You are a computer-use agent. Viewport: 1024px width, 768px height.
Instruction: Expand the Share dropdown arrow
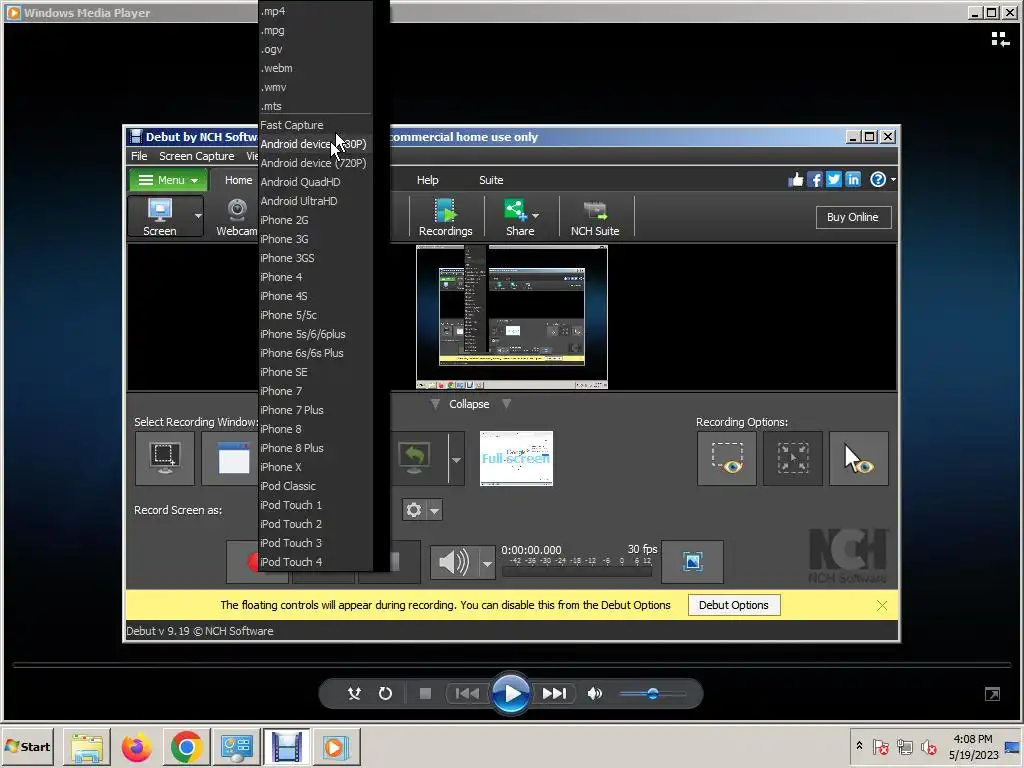[x=536, y=216]
